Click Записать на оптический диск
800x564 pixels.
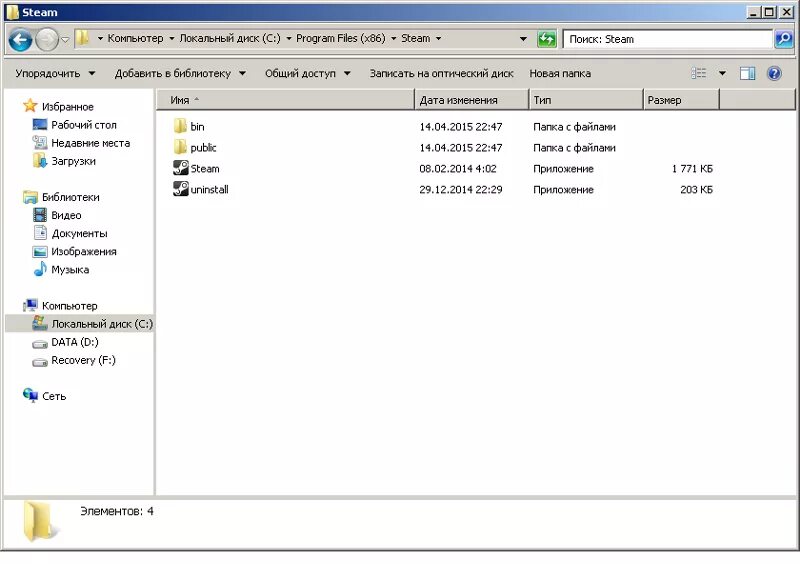pos(441,73)
